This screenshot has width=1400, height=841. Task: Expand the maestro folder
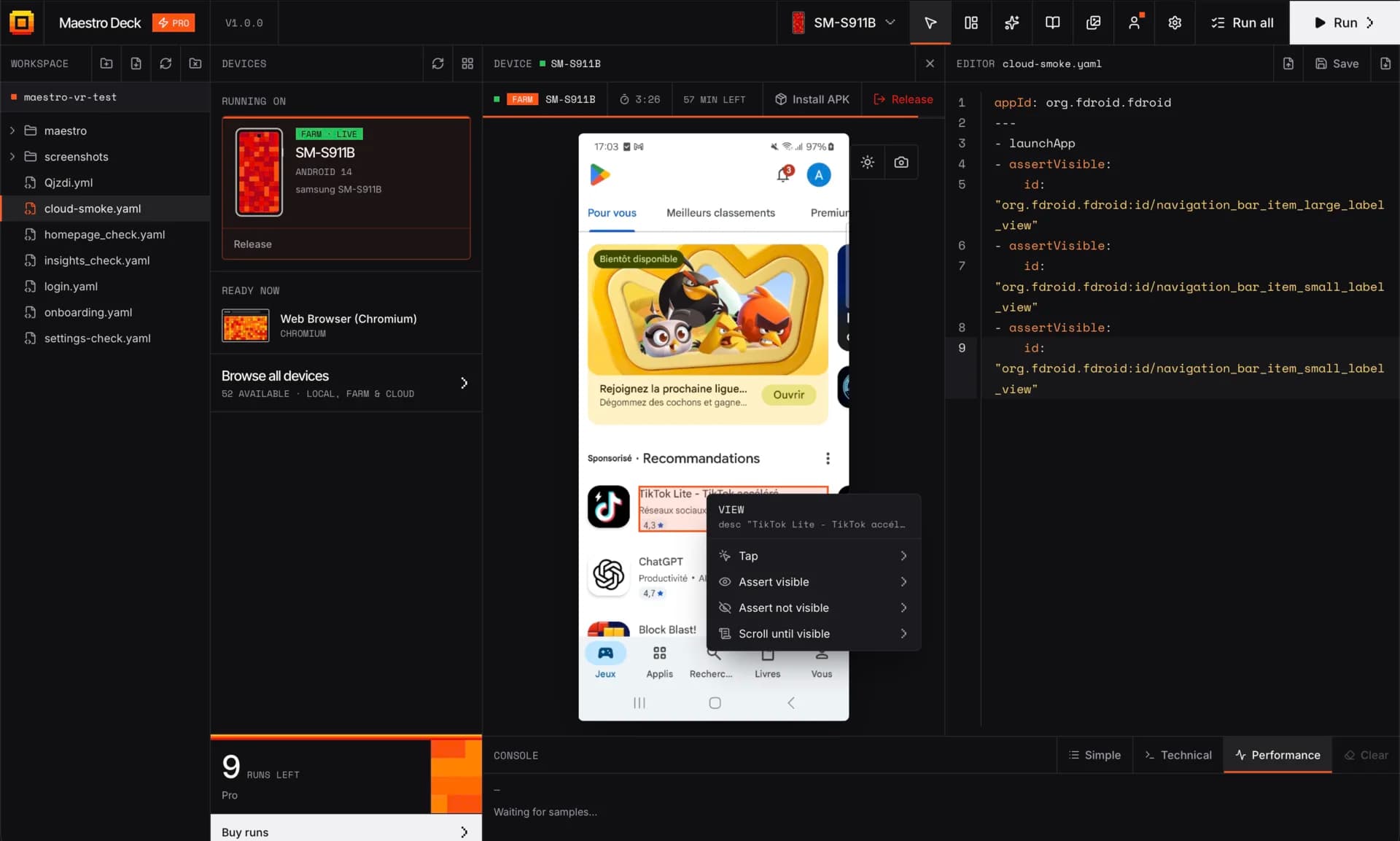tap(12, 131)
